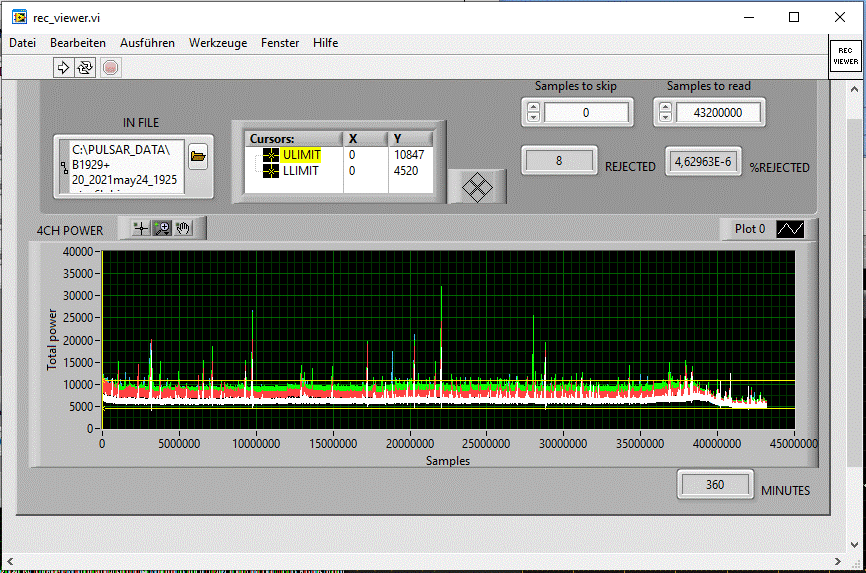The width and height of the screenshot is (866, 573).
Task: Increment the Samples to skip value
Action: [534, 108]
